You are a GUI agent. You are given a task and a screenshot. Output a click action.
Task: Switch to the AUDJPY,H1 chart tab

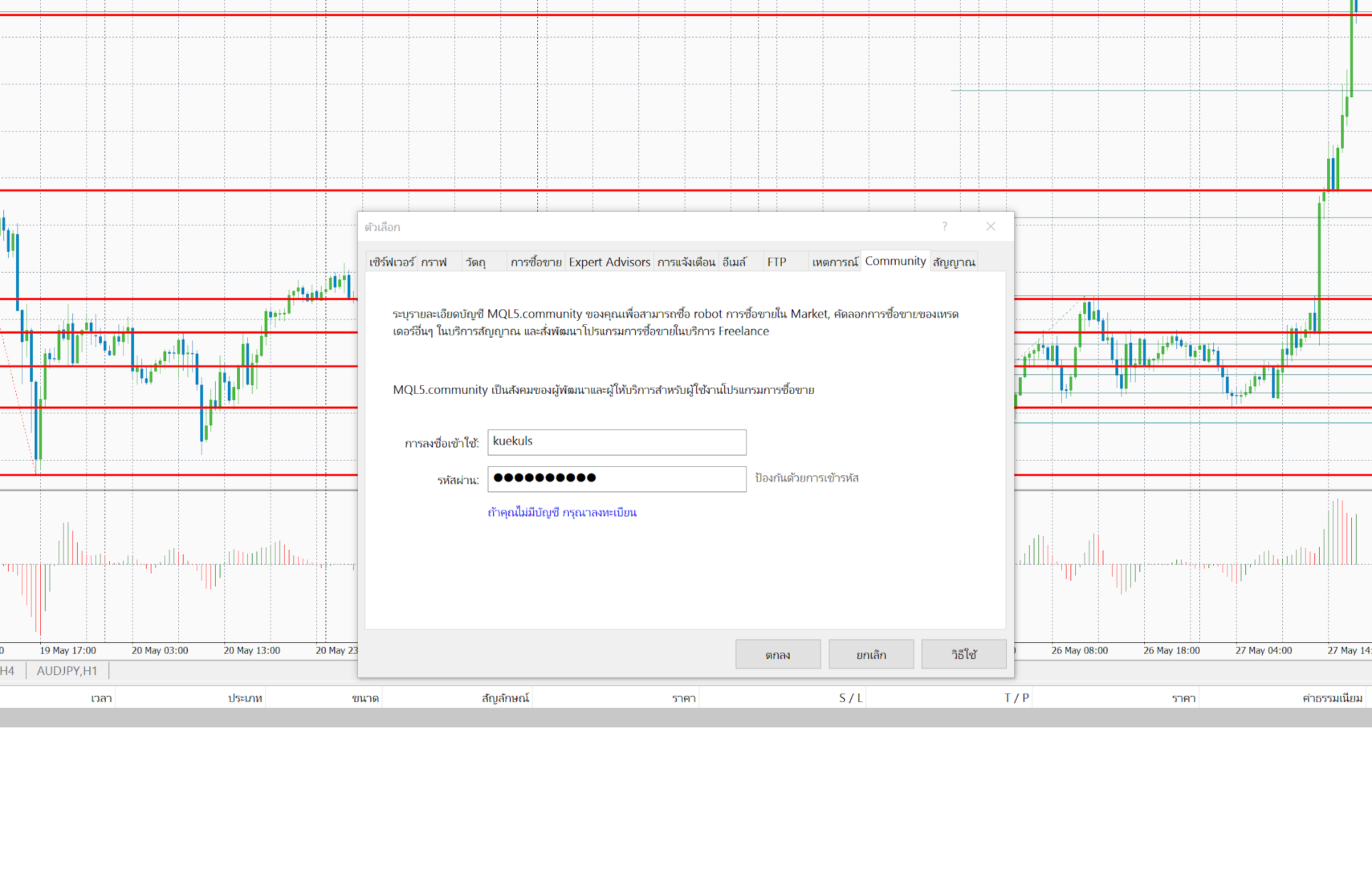pyautogui.click(x=67, y=670)
